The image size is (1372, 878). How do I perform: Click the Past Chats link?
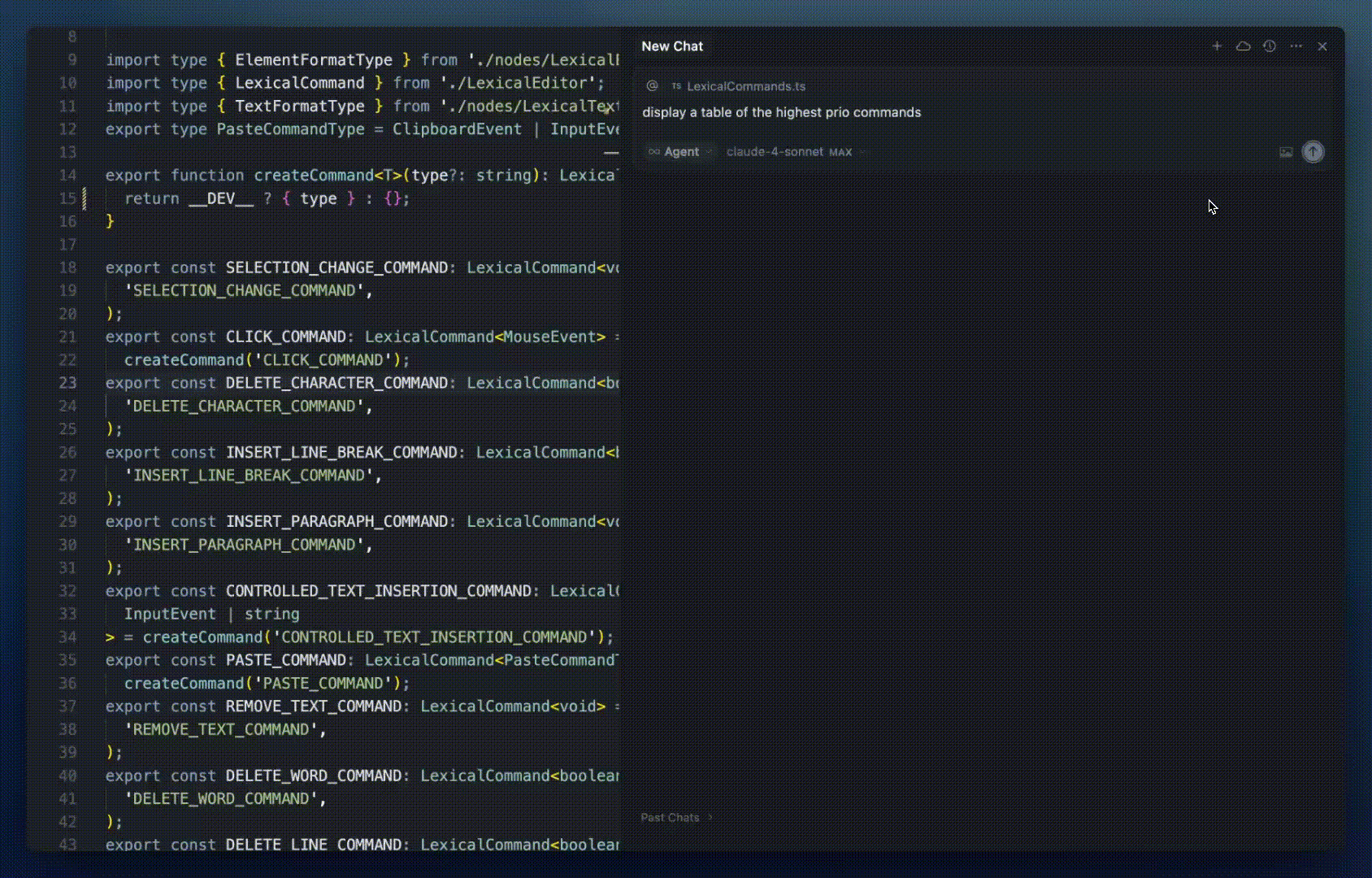pos(670,817)
